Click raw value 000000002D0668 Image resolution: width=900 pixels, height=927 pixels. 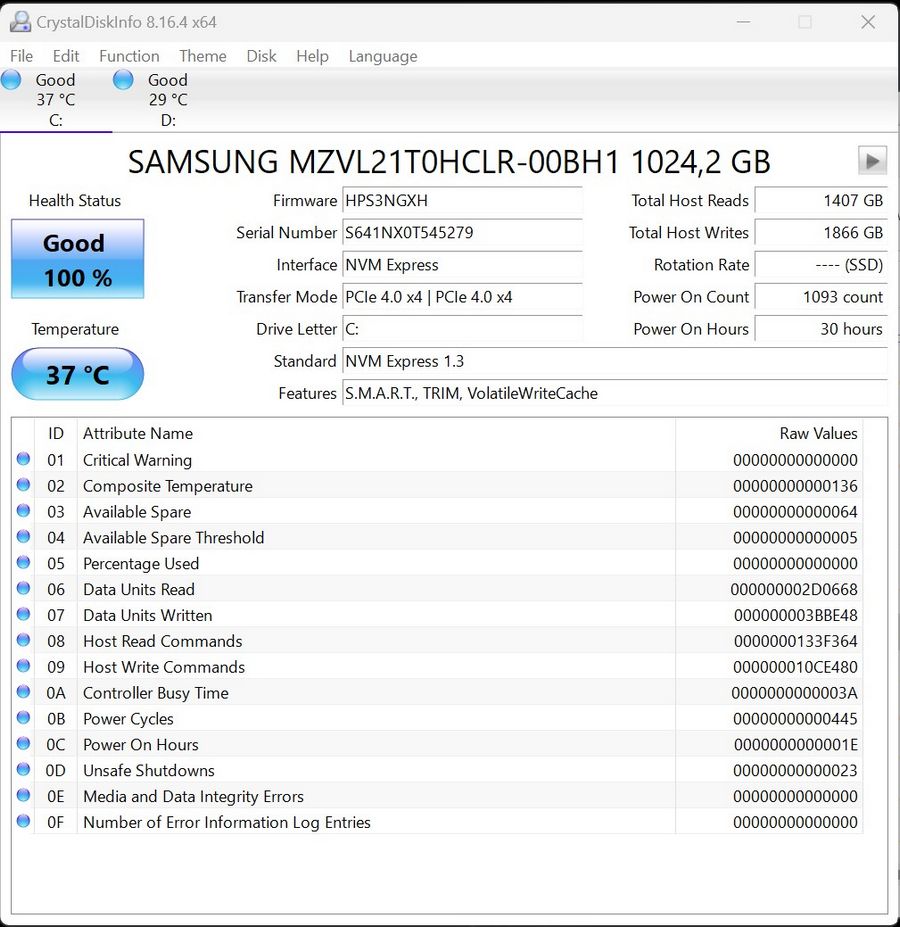(x=794, y=589)
